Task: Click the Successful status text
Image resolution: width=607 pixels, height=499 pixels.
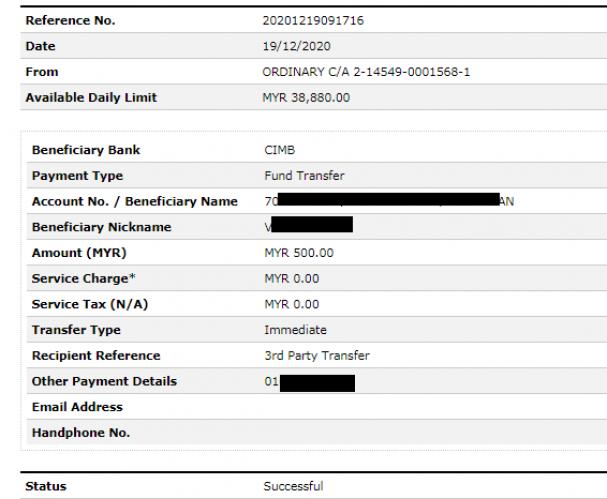Action: [x=293, y=486]
